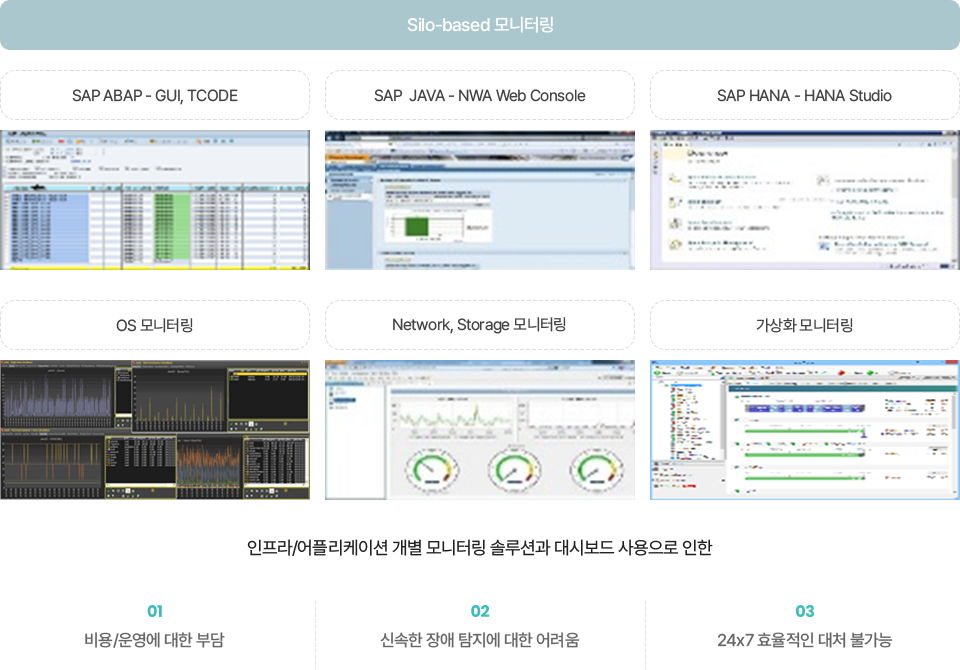Open the SAP HANA Studio screenshot thumbnail

coord(804,200)
